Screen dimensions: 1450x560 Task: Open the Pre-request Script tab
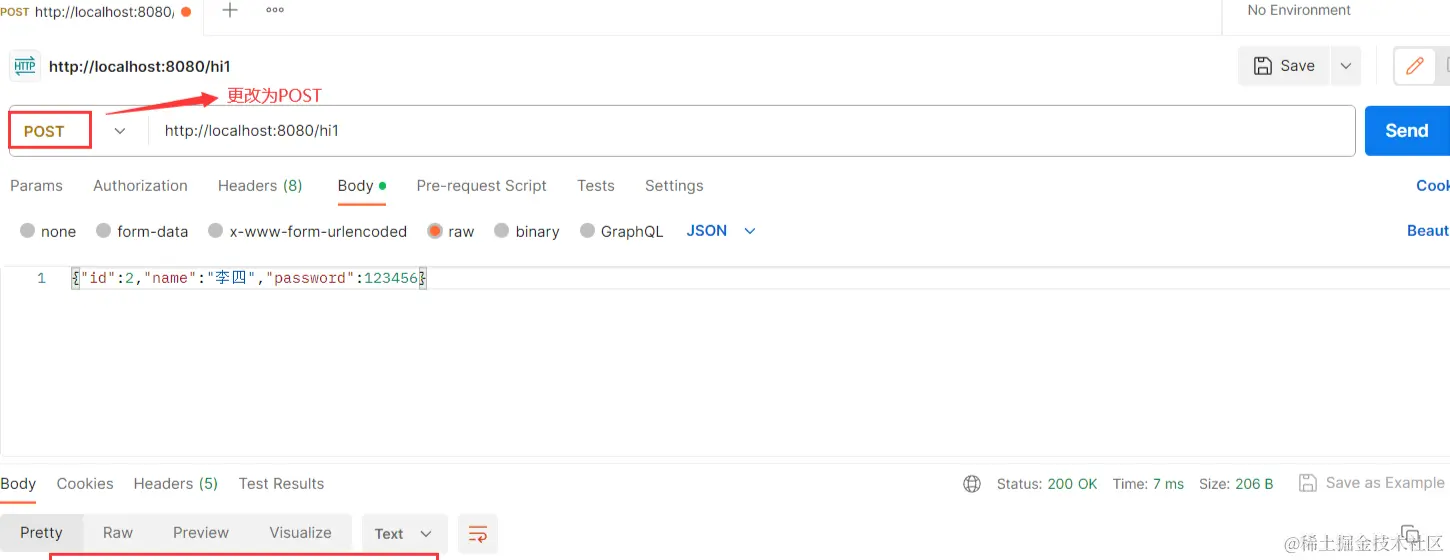(x=481, y=186)
